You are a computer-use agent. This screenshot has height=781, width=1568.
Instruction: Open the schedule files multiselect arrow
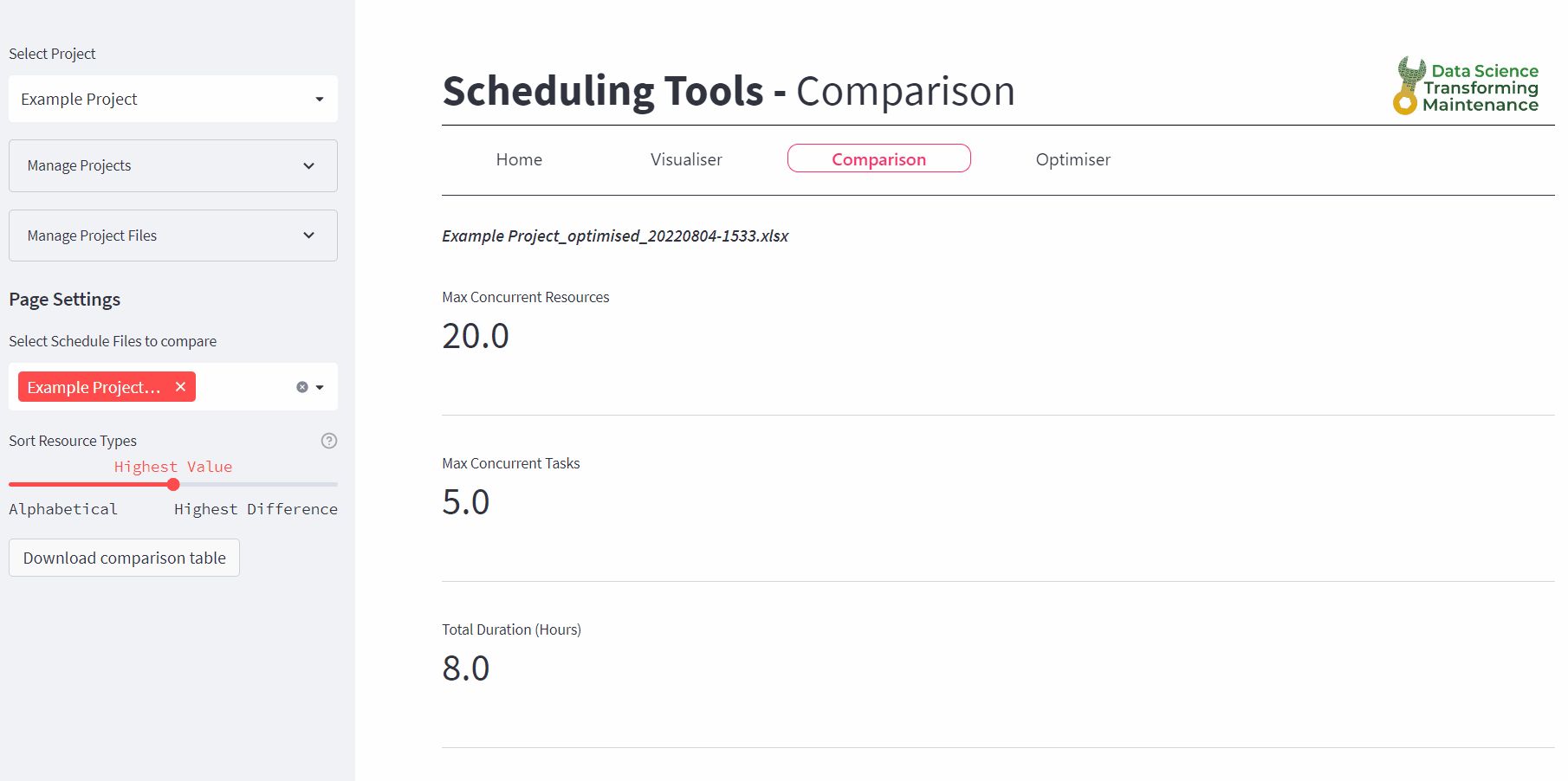(x=320, y=387)
